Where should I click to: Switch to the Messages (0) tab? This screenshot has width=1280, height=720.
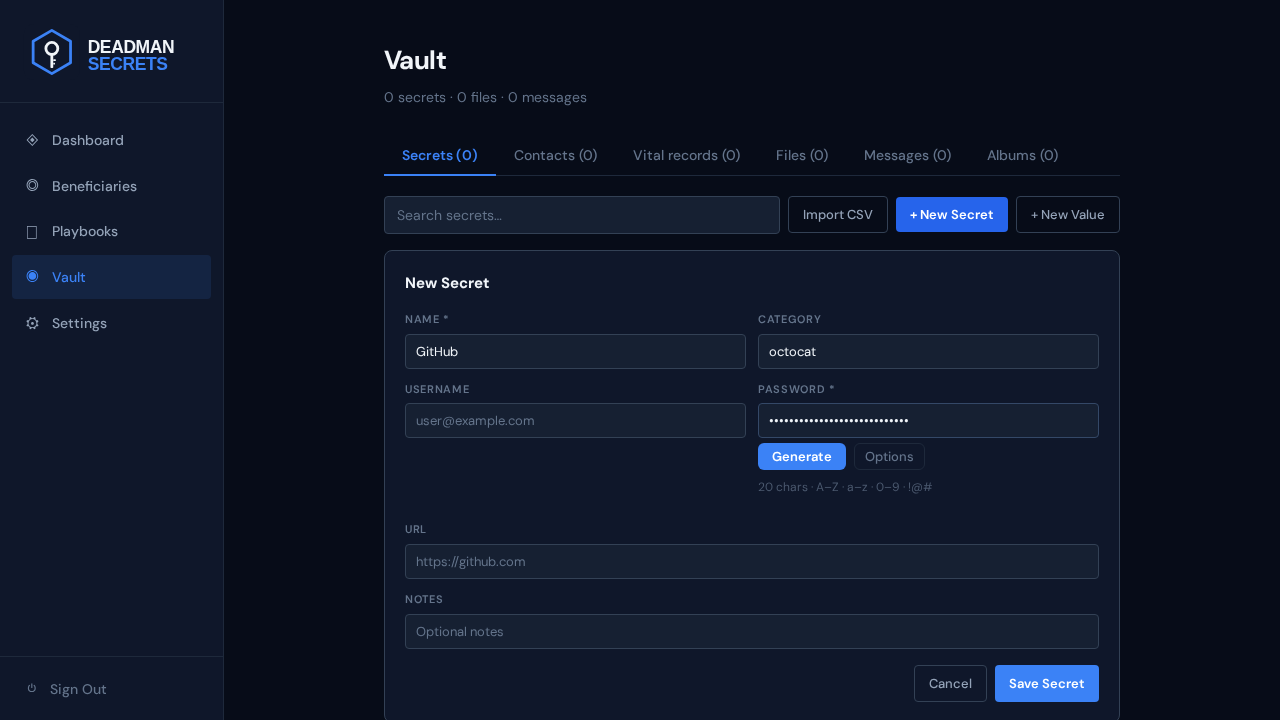tap(907, 155)
